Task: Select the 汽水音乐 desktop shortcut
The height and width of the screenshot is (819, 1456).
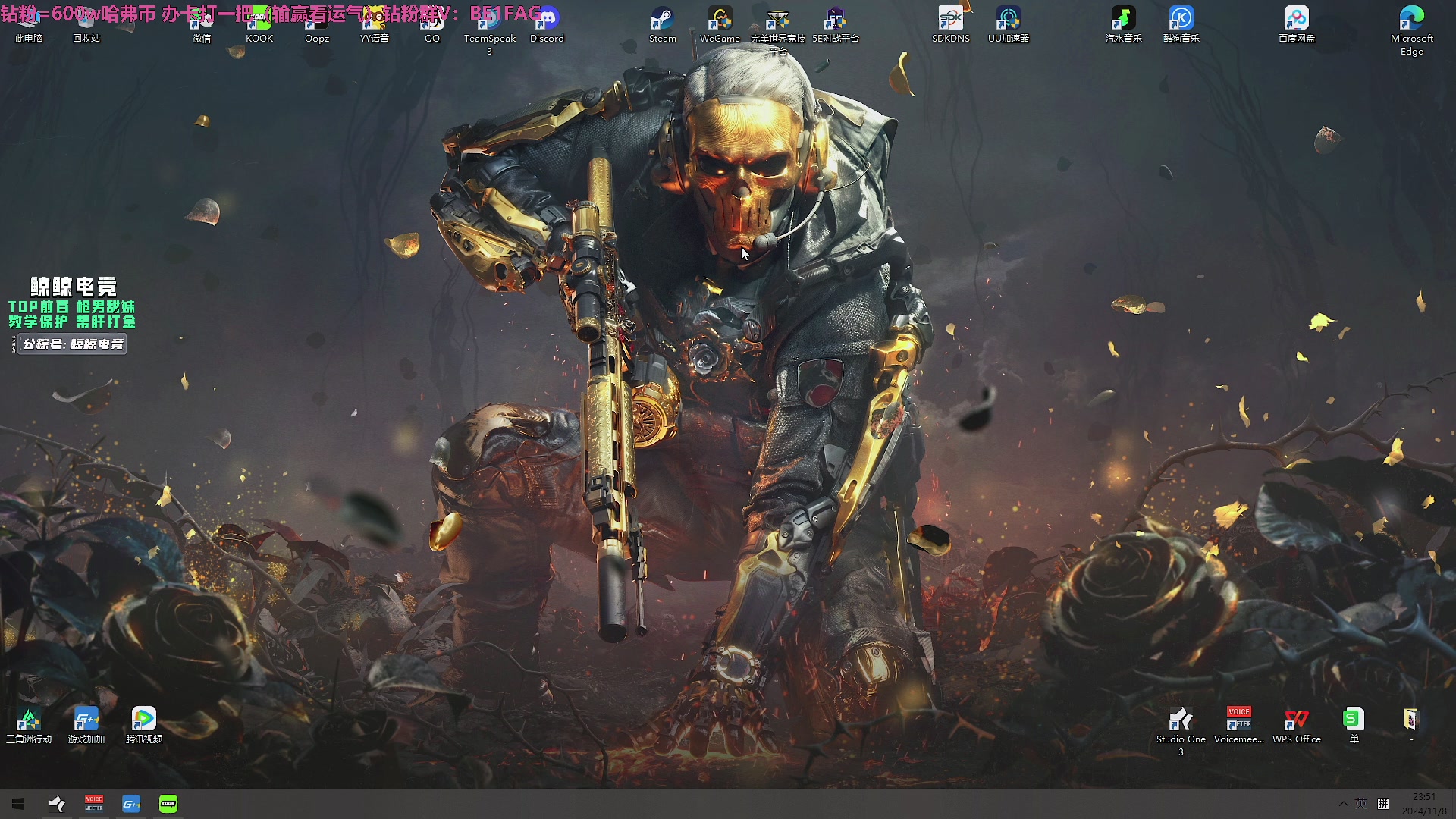Action: click(1124, 24)
